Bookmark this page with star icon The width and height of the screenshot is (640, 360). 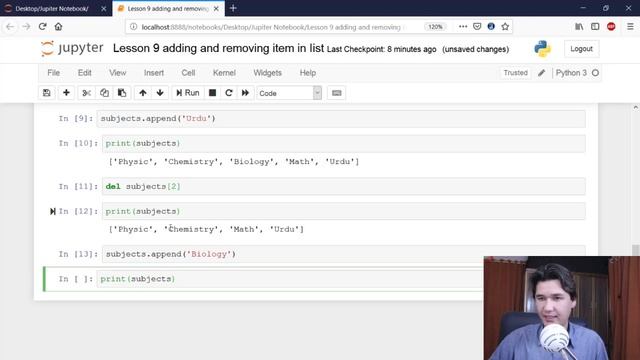click(x=505, y=27)
